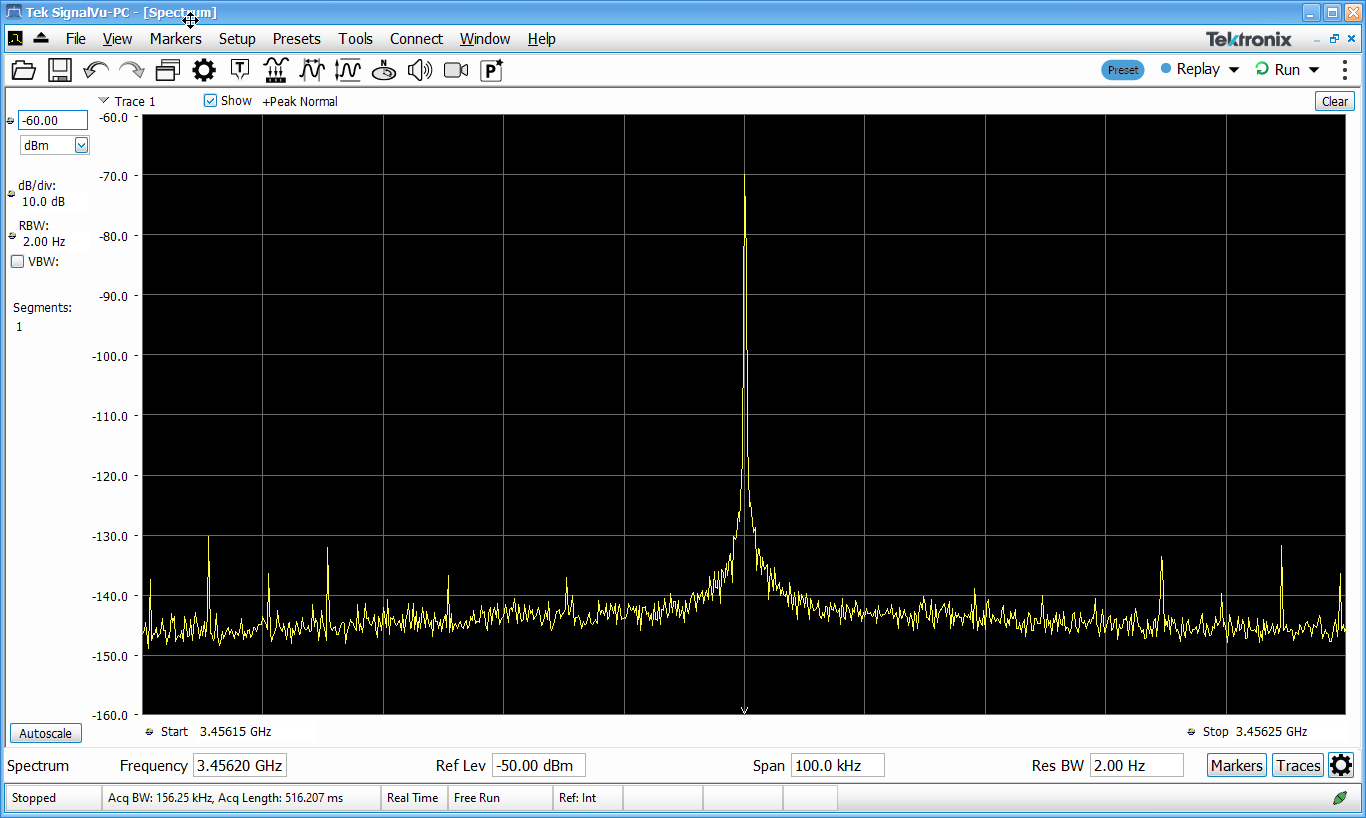Expand the Trace 1 selector triangle
The height and width of the screenshot is (818, 1366).
(x=104, y=100)
